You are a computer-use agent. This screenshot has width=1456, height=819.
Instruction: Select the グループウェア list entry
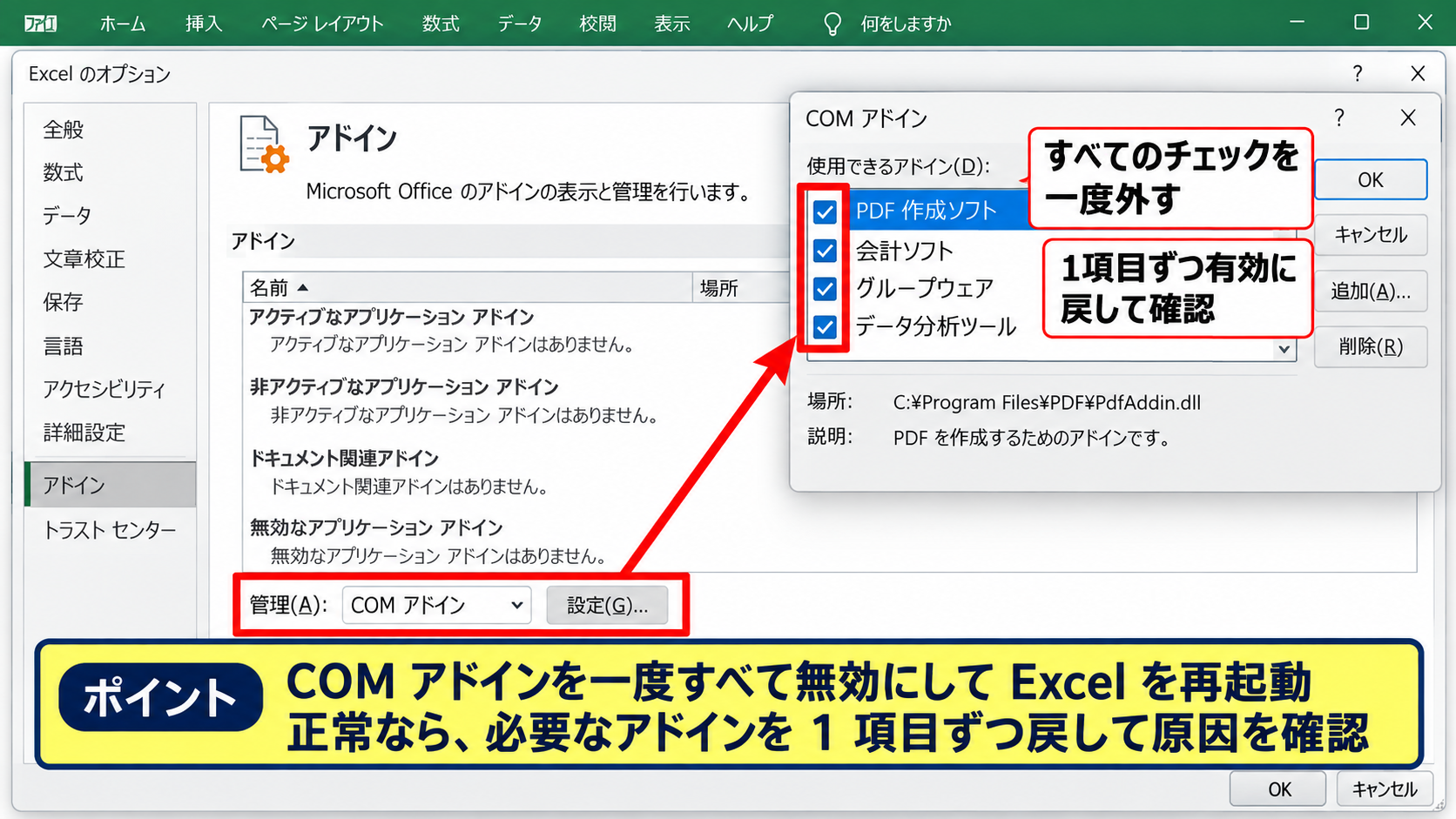coord(925,288)
